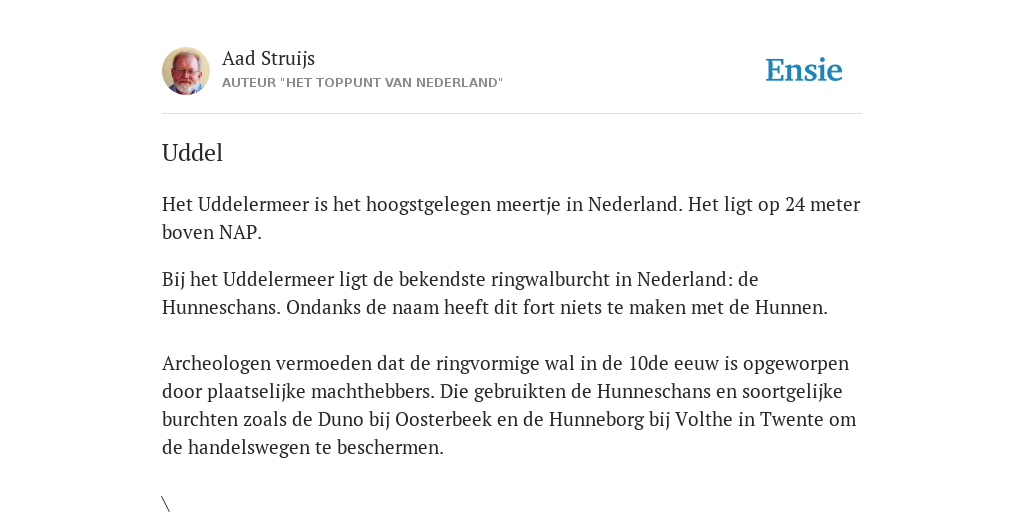The width and height of the screenshot is (1024, 512).
Task: Click the text 'boven NAP.'
Action: [x=212, y=232]
